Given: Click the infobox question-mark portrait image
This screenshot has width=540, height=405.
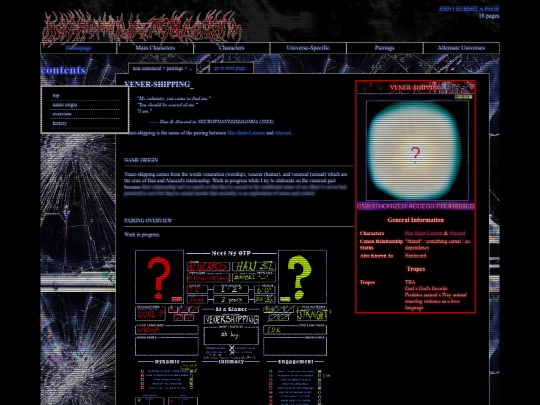Looking at the screenshot, I should [x=417, y=150].
